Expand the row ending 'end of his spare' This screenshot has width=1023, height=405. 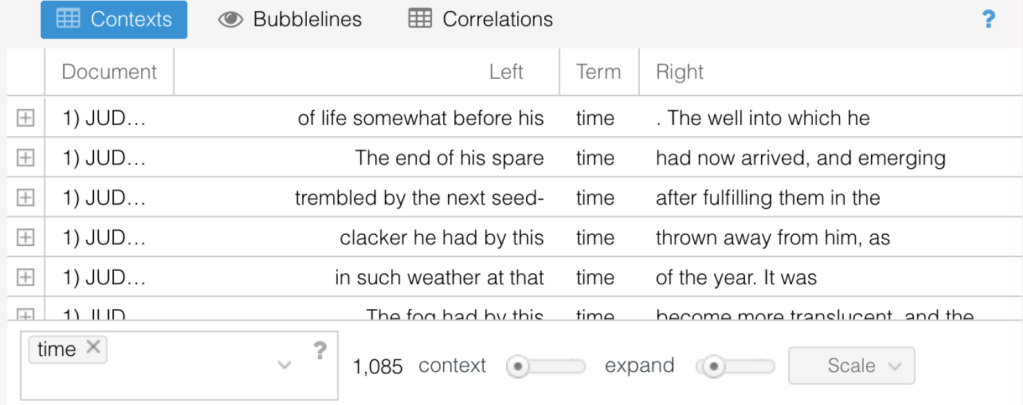pos(25,158)
